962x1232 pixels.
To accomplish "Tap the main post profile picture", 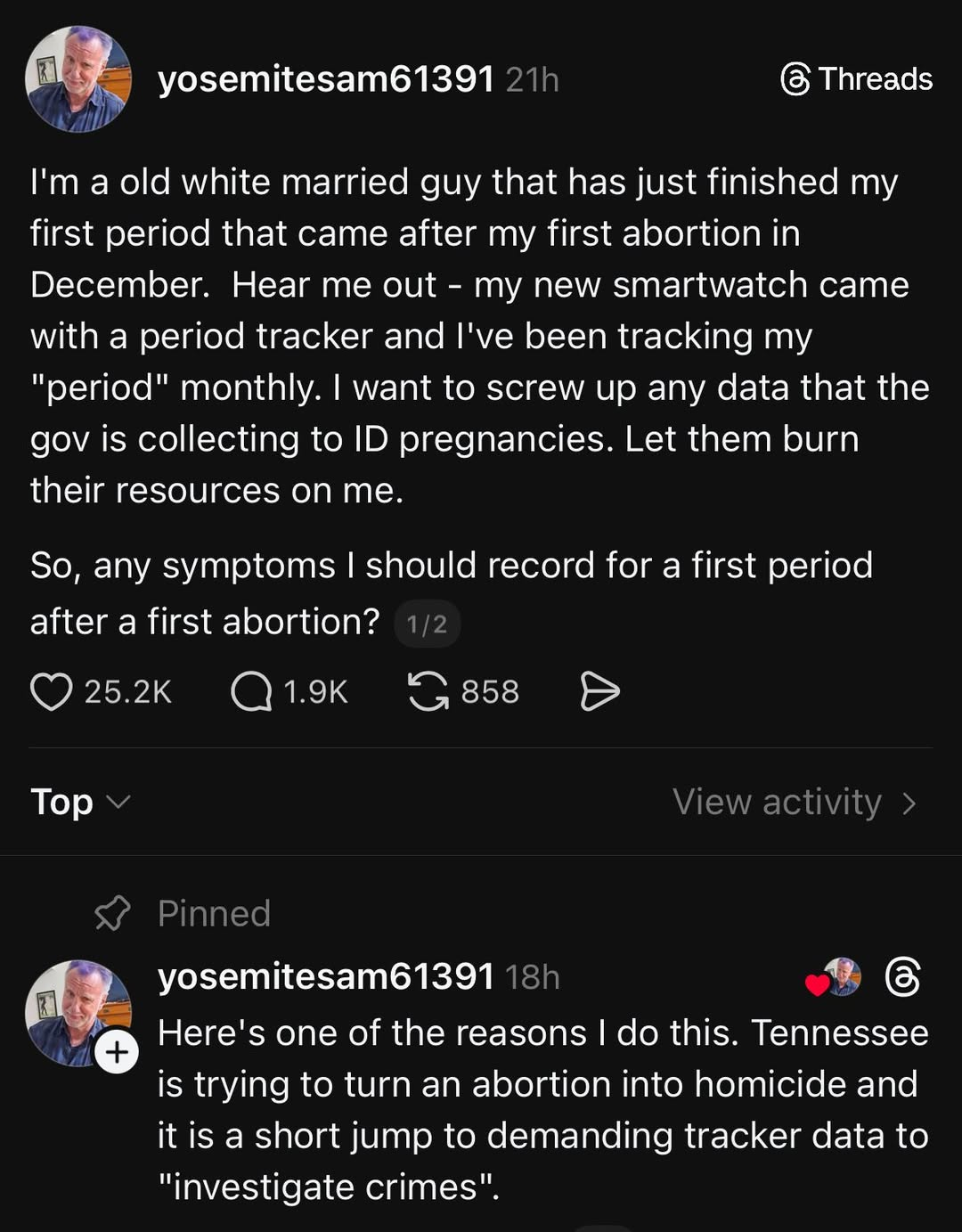I will pyautogui.click(x=78, y=79).
